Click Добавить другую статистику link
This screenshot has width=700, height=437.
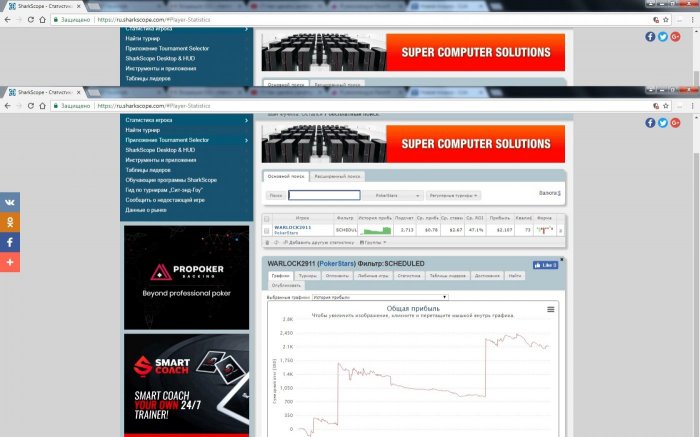pos(319,242)
